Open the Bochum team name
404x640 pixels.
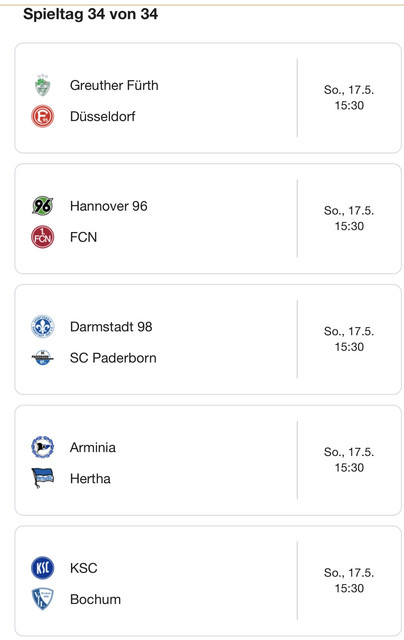click(95, 599)
